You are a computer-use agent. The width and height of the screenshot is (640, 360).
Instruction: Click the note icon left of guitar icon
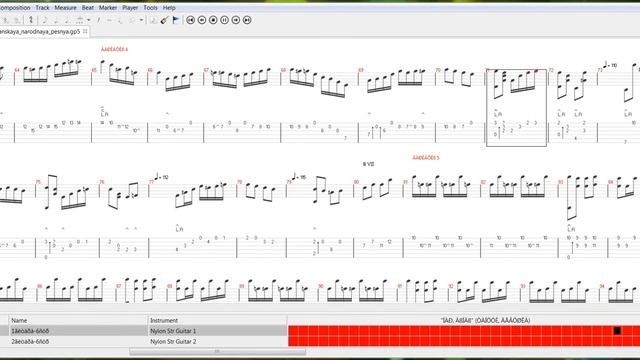coord(153,20)
